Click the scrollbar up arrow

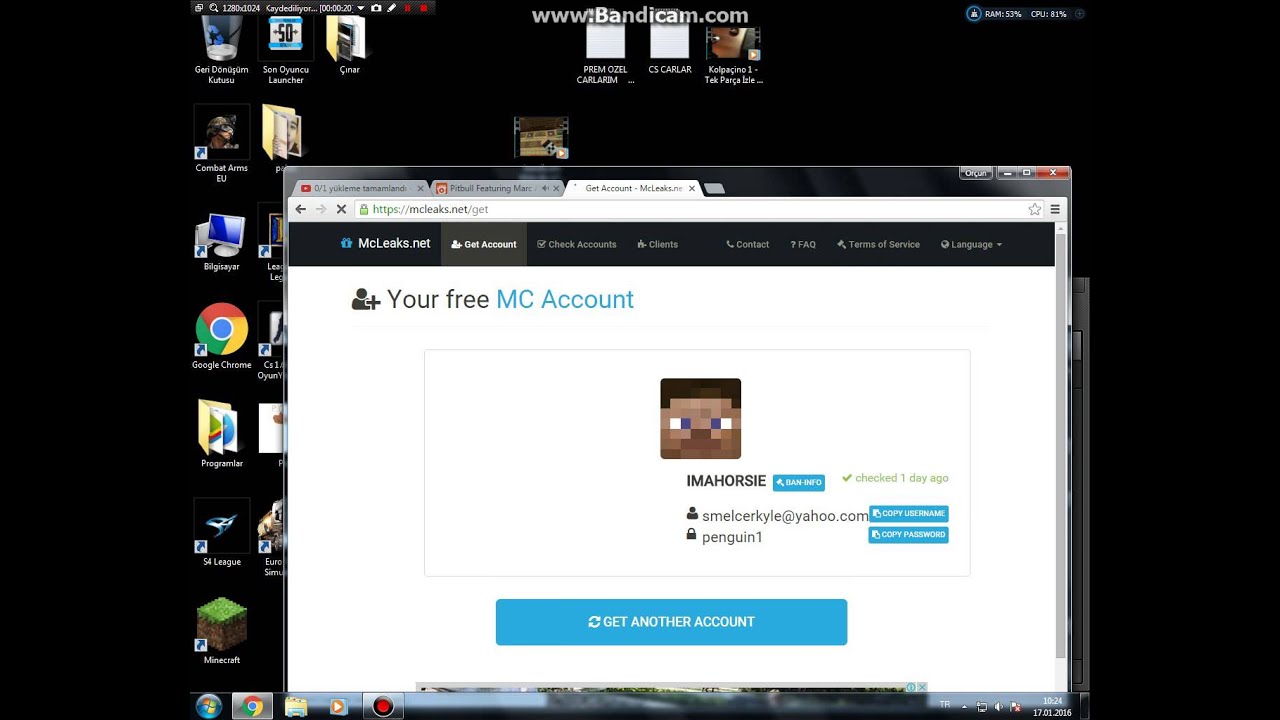(x=1060, y=229)
